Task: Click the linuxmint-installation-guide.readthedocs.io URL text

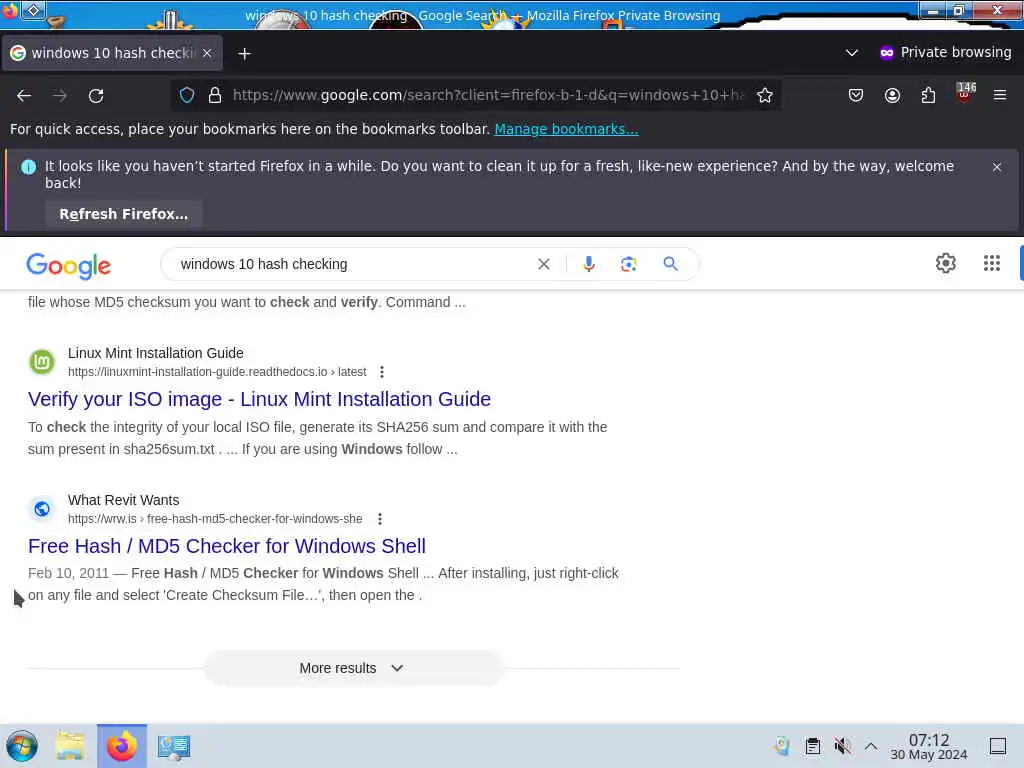Action: [217, 372]
